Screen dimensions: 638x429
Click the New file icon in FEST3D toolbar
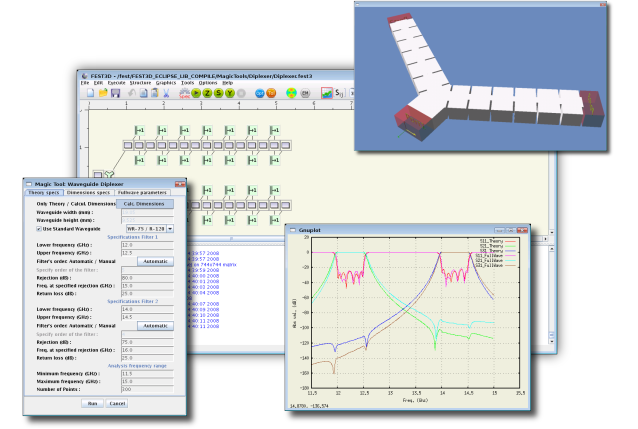[x=90, y=93]
